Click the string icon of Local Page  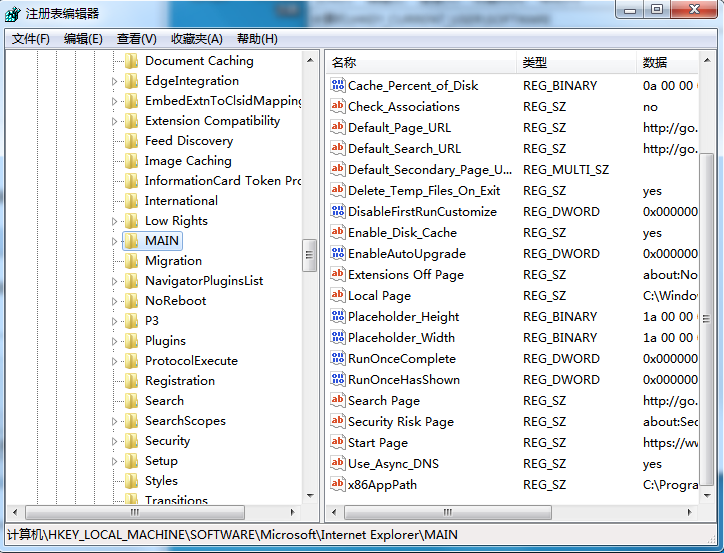[338, 295]
